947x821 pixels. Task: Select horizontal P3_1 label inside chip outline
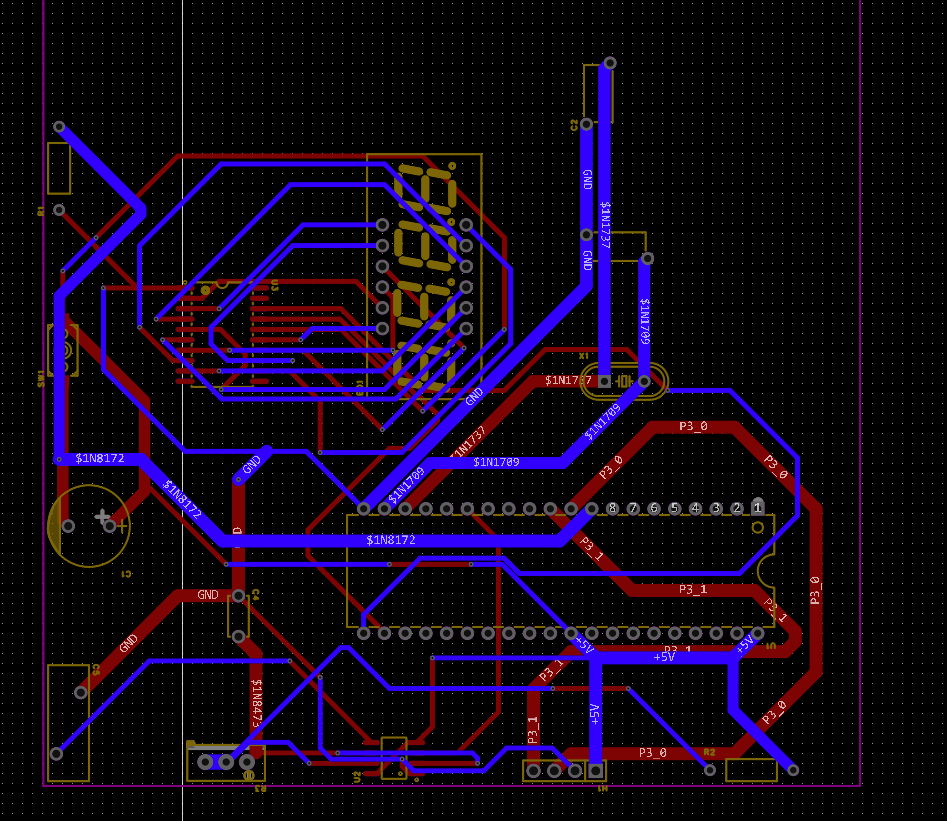(x=693, y=589)
